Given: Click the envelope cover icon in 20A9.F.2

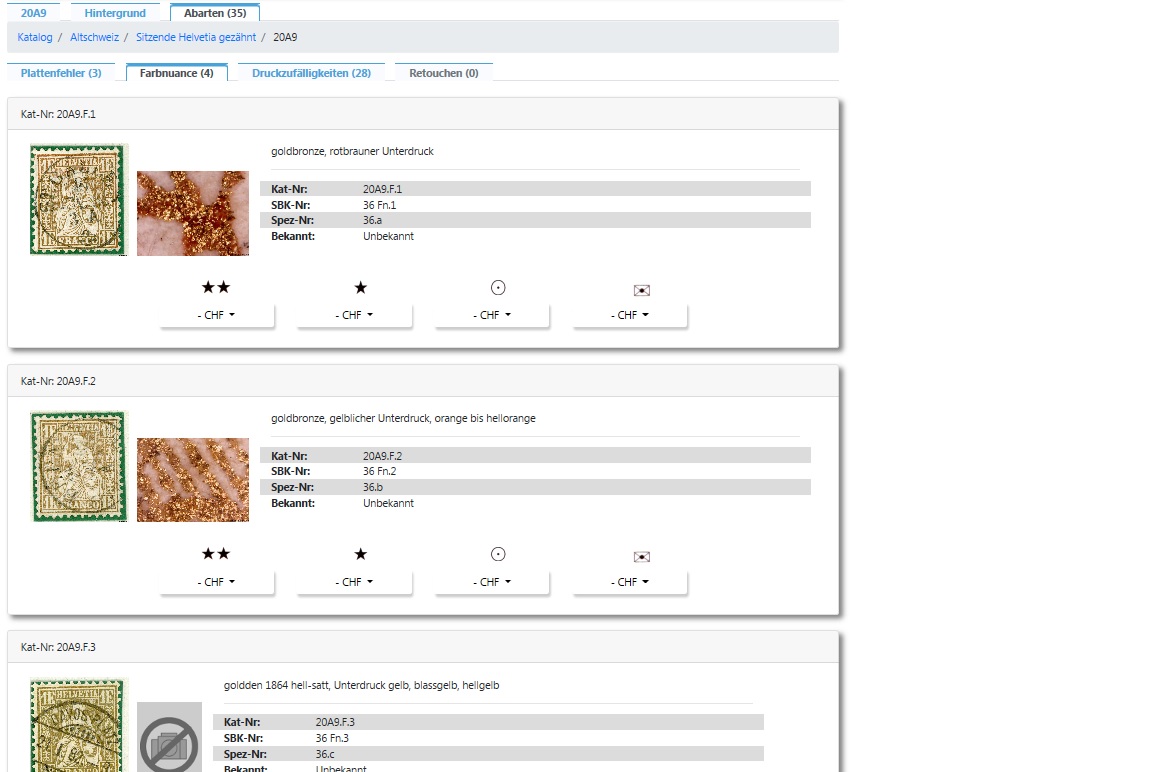Looking at the screenshot, I should pyautogui.click(x=641, y=557).
